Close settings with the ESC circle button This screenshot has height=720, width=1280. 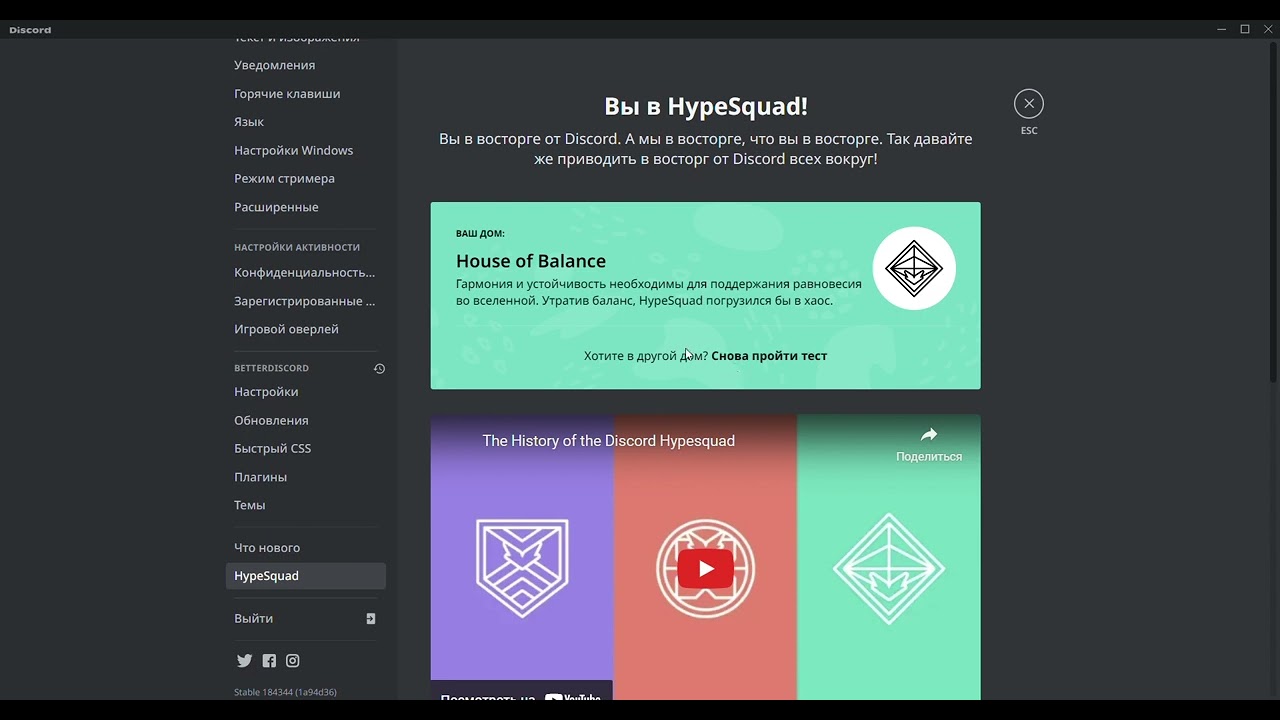[x=1028, y=104]
